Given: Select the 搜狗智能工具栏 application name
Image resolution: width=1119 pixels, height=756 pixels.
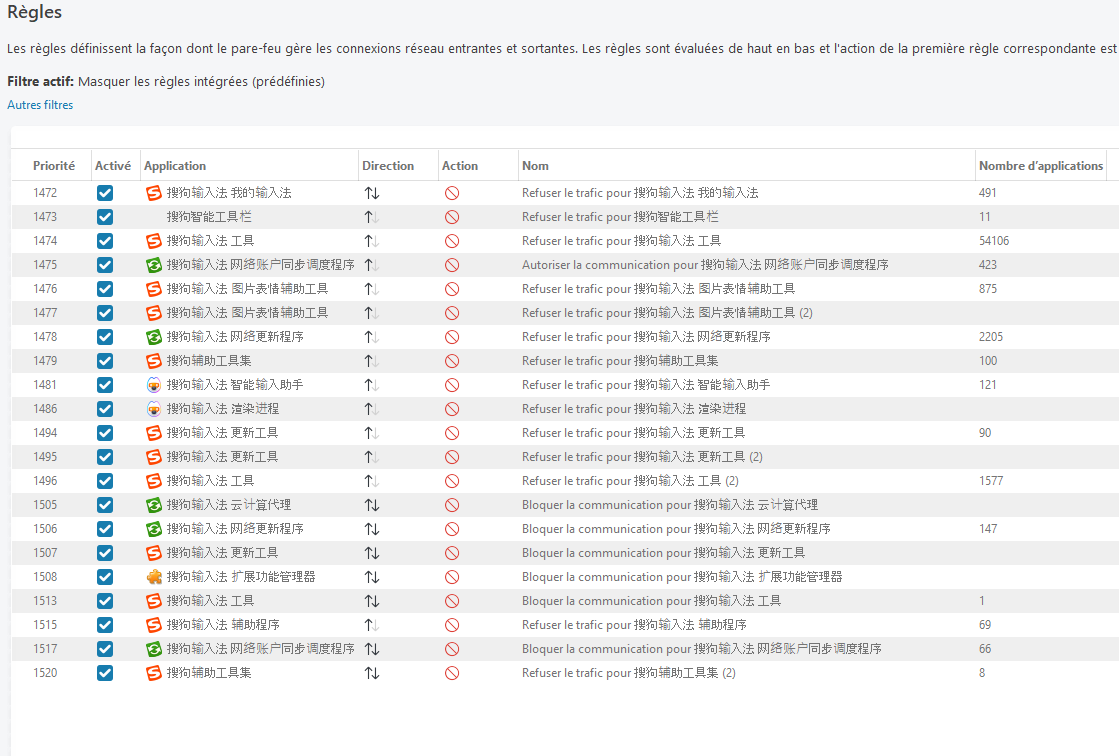Looking at the screenshot, I should 209,217.
